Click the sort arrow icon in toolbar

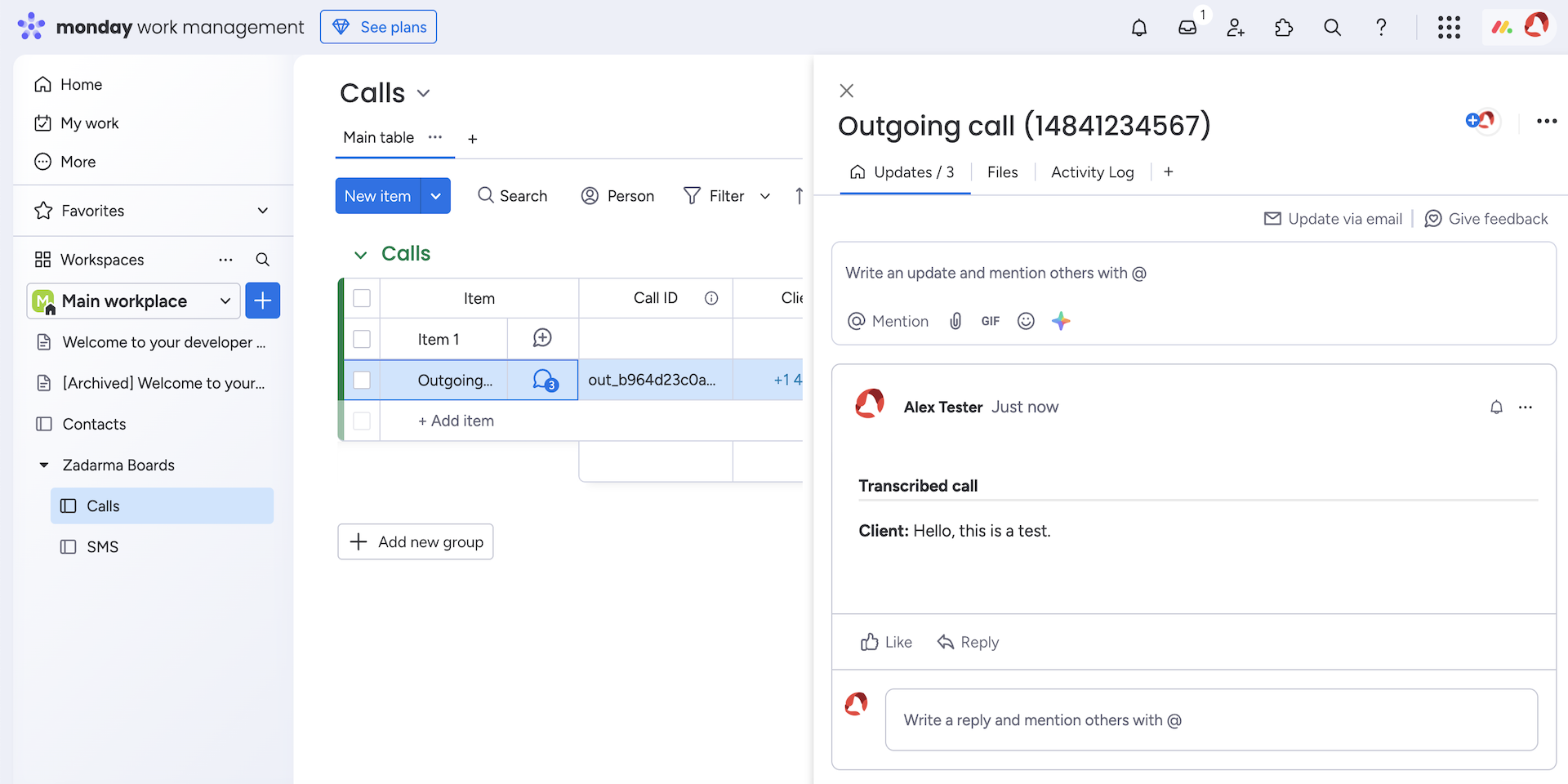pos(799,196)
